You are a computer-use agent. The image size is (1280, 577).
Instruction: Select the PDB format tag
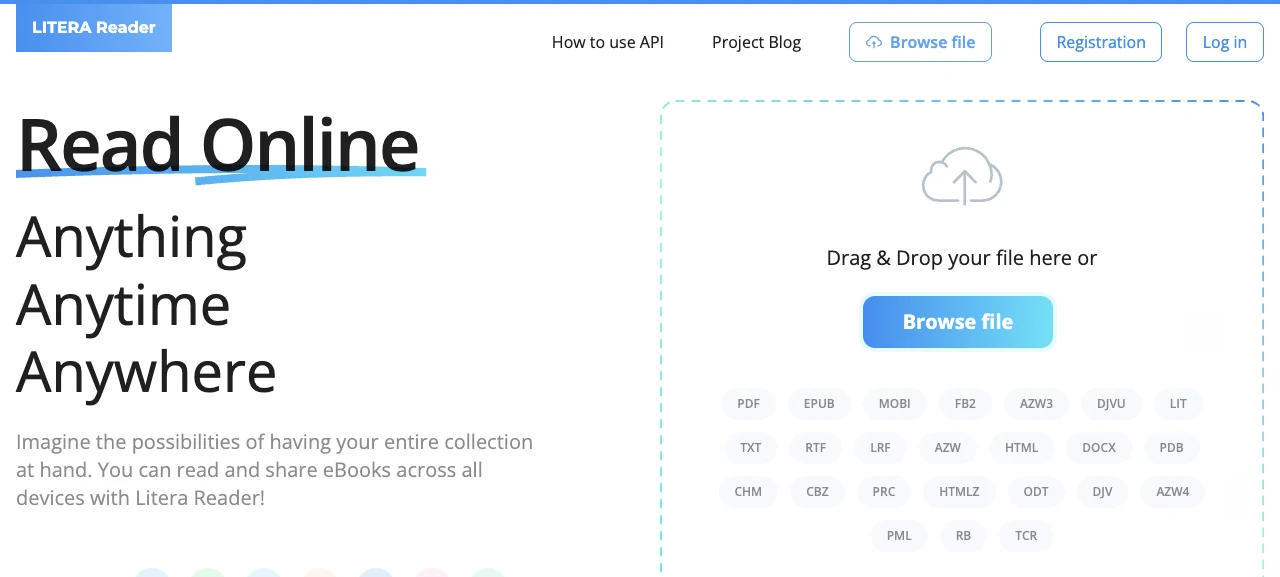pyautogui.click(x=1171, y=448)
